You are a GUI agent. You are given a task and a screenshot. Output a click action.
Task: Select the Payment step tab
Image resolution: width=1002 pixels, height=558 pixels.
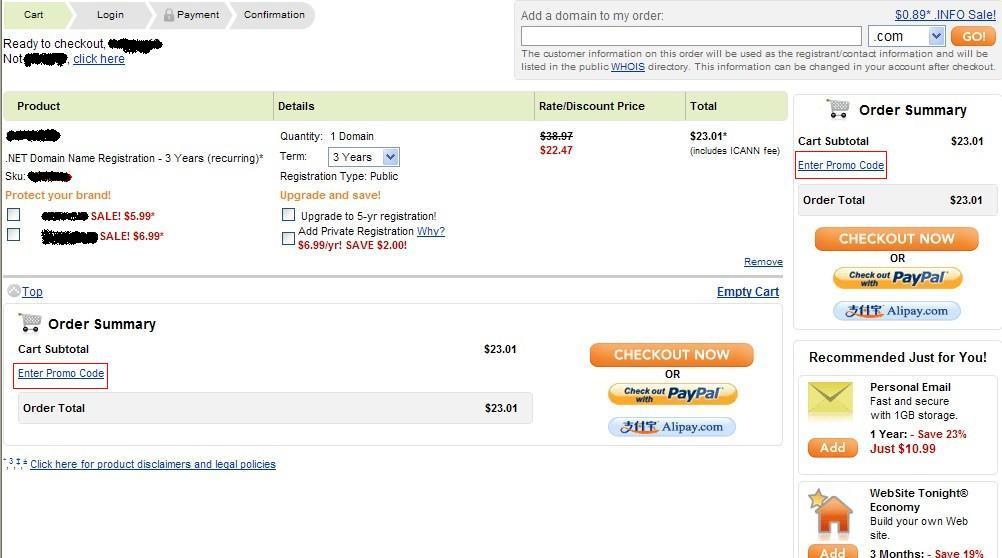(x=191, y=15)
